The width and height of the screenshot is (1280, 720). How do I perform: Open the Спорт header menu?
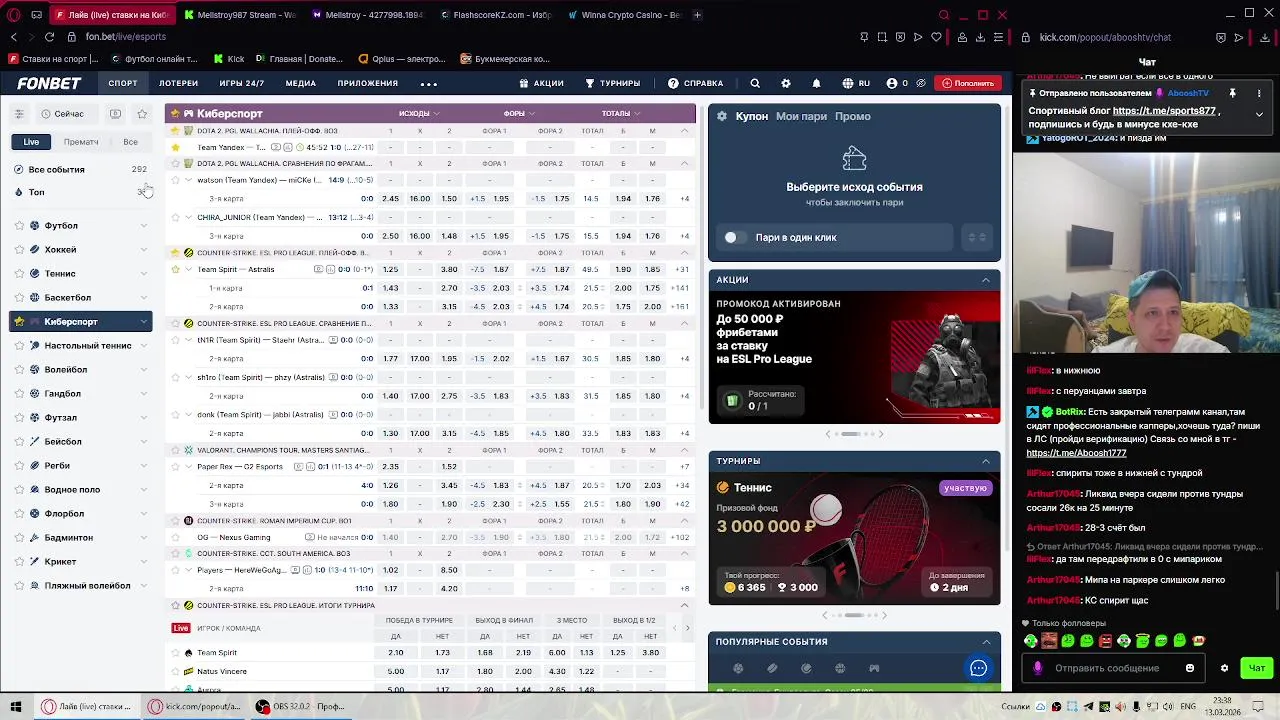(x=123, y=83)
